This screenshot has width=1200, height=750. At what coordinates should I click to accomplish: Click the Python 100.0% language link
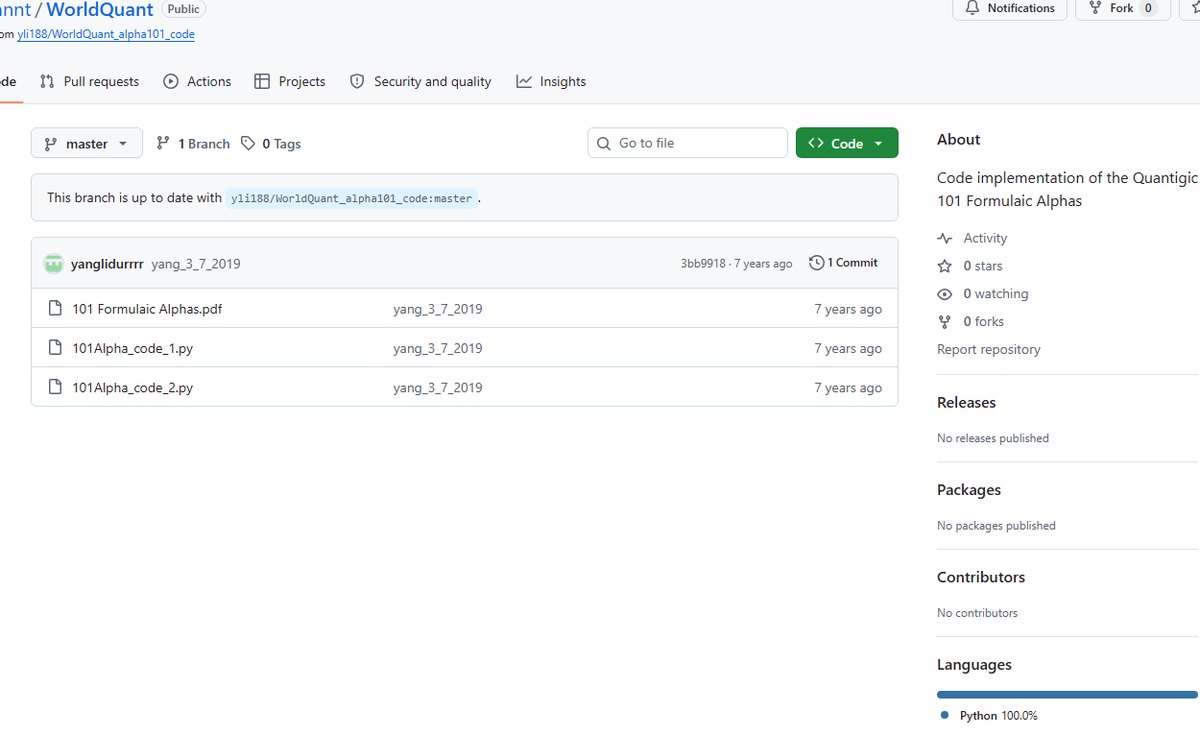tap(989, 716)
